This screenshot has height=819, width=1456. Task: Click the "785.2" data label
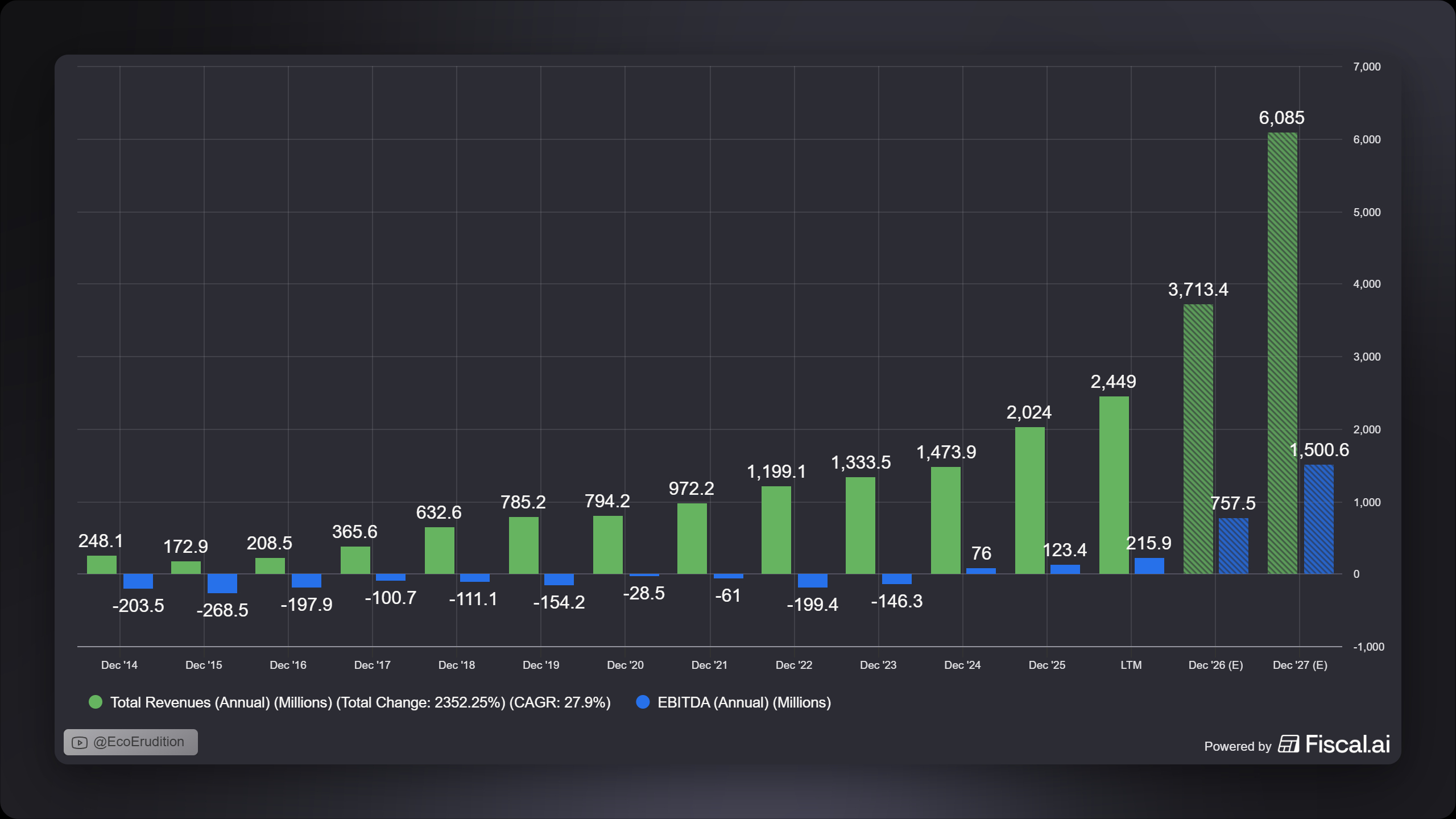click(523, 502)
